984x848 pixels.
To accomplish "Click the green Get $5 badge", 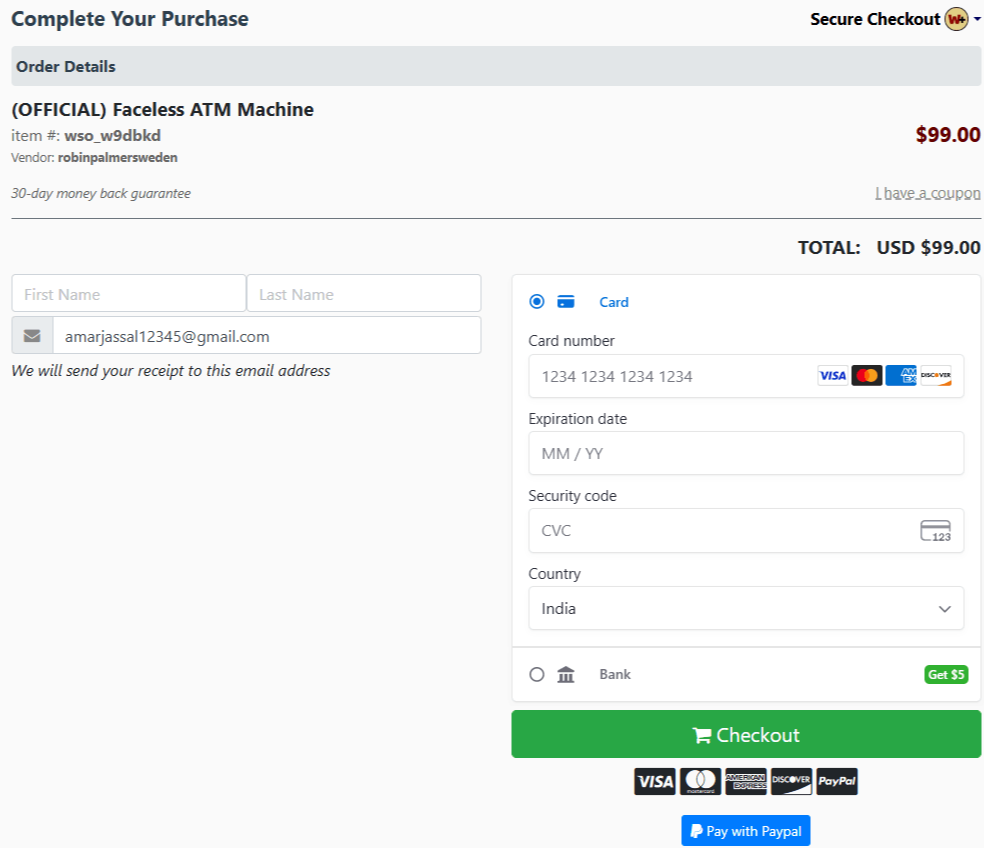I will pos(946,675).
